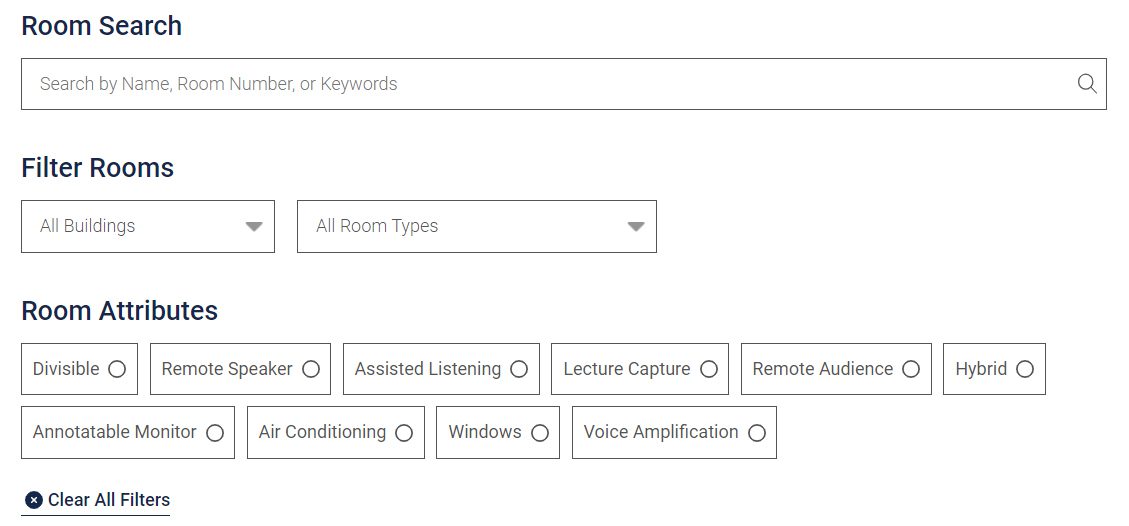Image resolution: width=1129 pixels, height=526 pixels.
Task: Click the circle beside Lecture Capture
Action: point(709,369)
